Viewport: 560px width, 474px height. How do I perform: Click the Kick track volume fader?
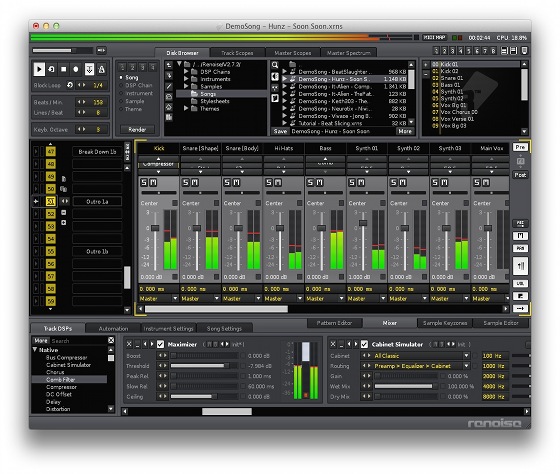click(x=155, y=228)
